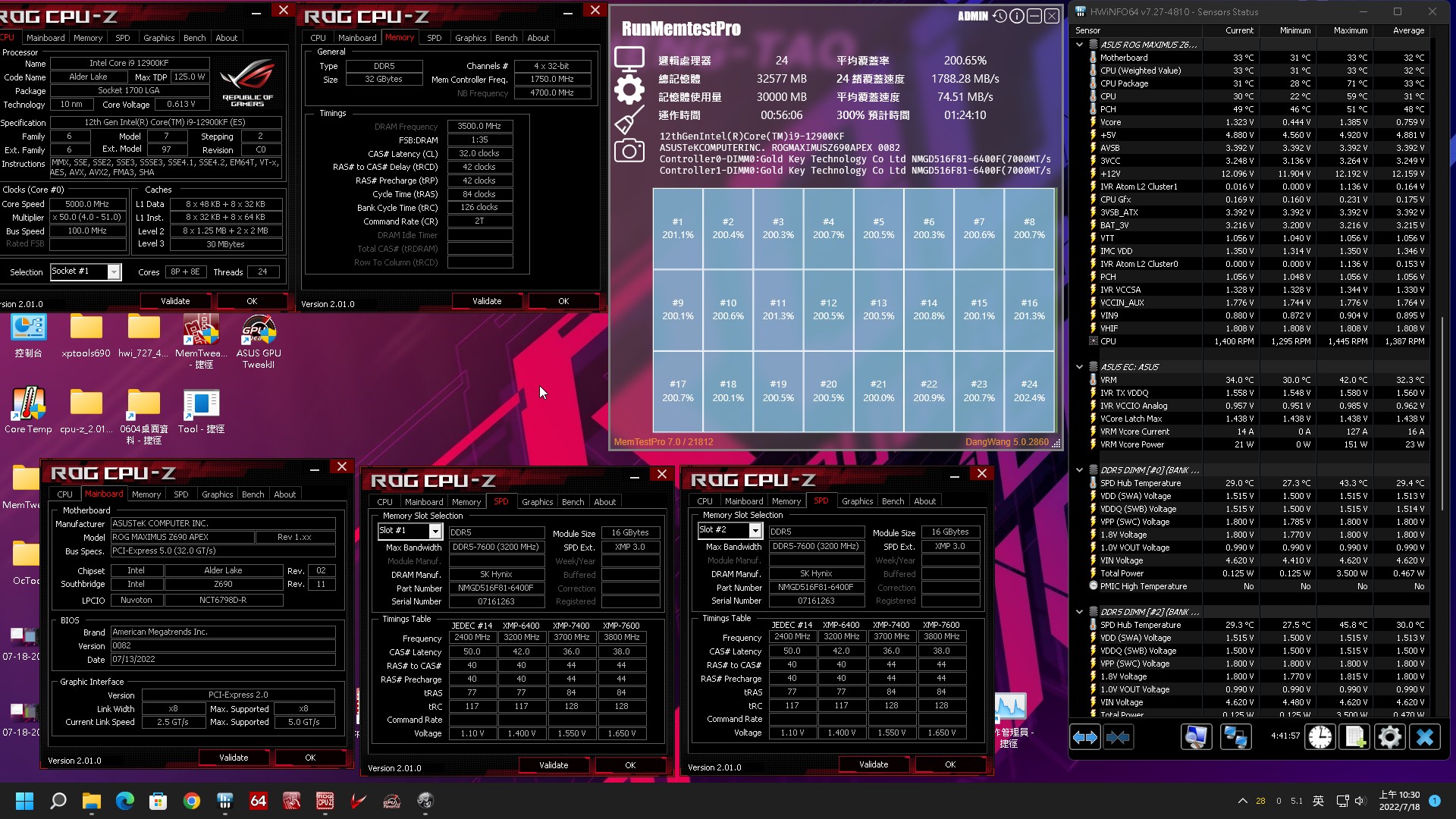Click Google Chrome in taskbar
This screenshot has width=1456, height=819.
(192, 801)
